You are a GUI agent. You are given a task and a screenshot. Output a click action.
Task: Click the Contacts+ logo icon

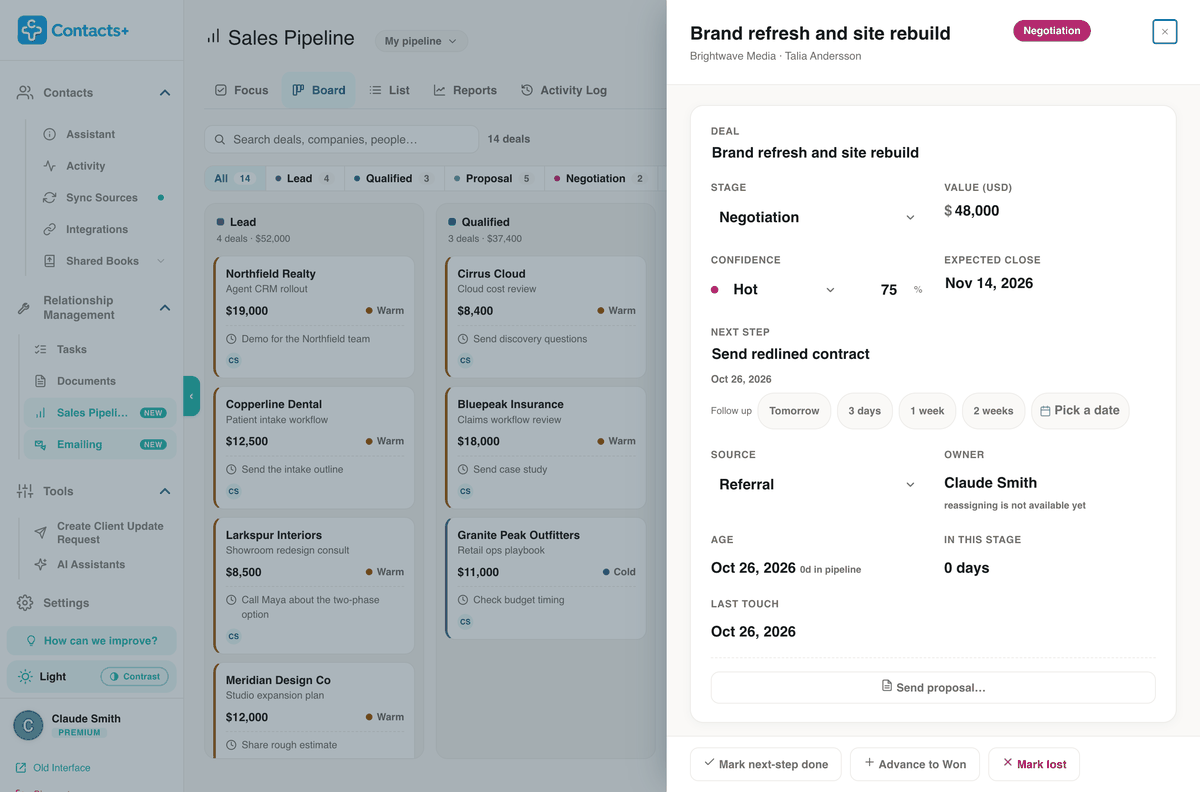(x=32, y=30)
